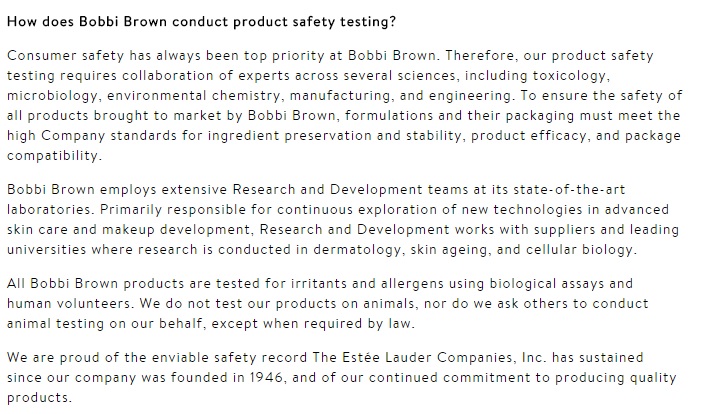Image resolution: width=710 pixels, height=414 pixels.
Task: Click the phrase "required by law"
Action: click(x=357, y=324)
